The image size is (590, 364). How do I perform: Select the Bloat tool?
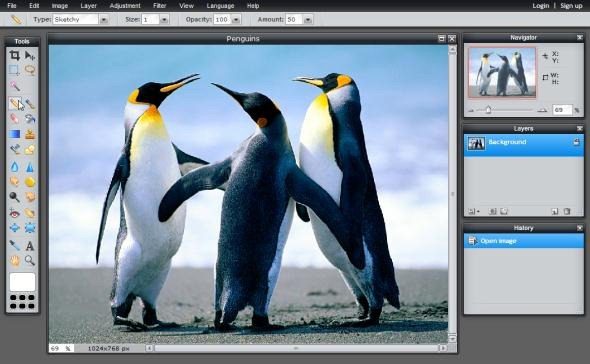[x=14, y=228]
